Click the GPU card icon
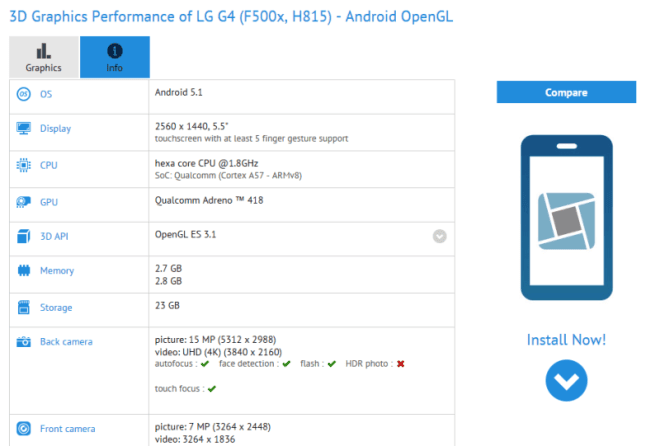Screen dimensions: 660x446 tap(24, 202)
